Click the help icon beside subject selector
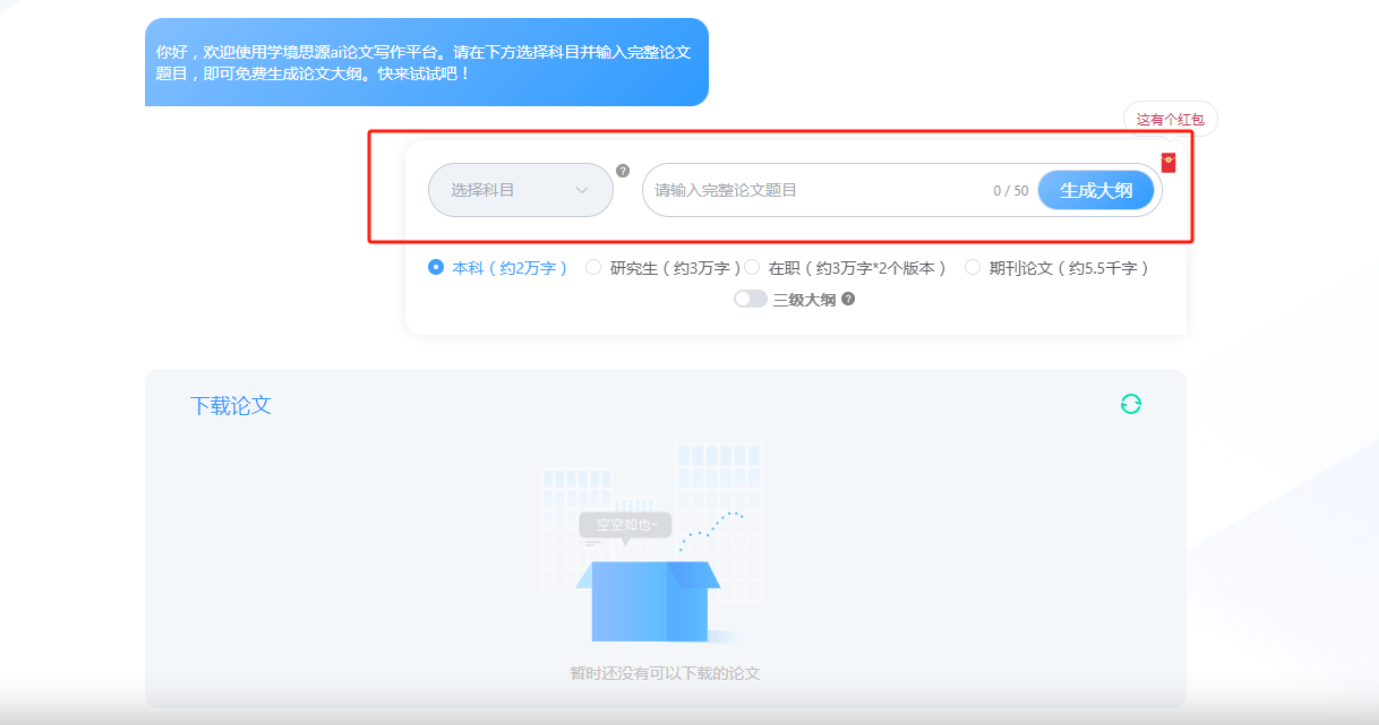 (625, 171)
